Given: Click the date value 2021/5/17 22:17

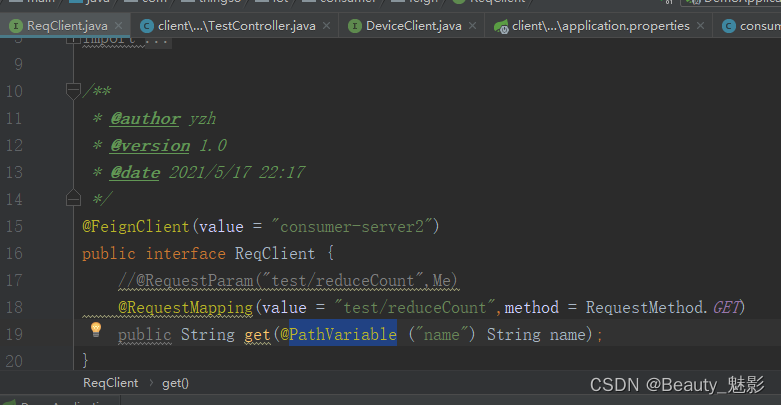Looking at the screenshot, I should click(237, 172).
